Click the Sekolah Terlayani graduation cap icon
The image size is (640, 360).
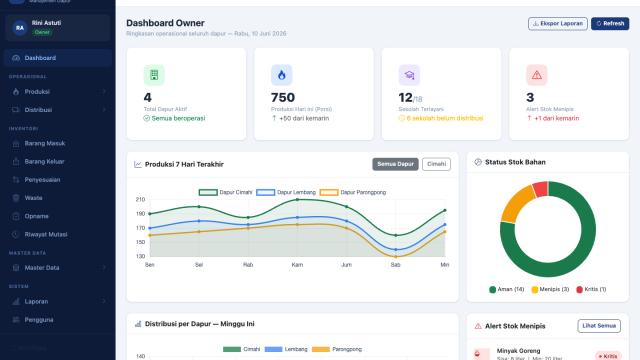(x=409, y=75)
